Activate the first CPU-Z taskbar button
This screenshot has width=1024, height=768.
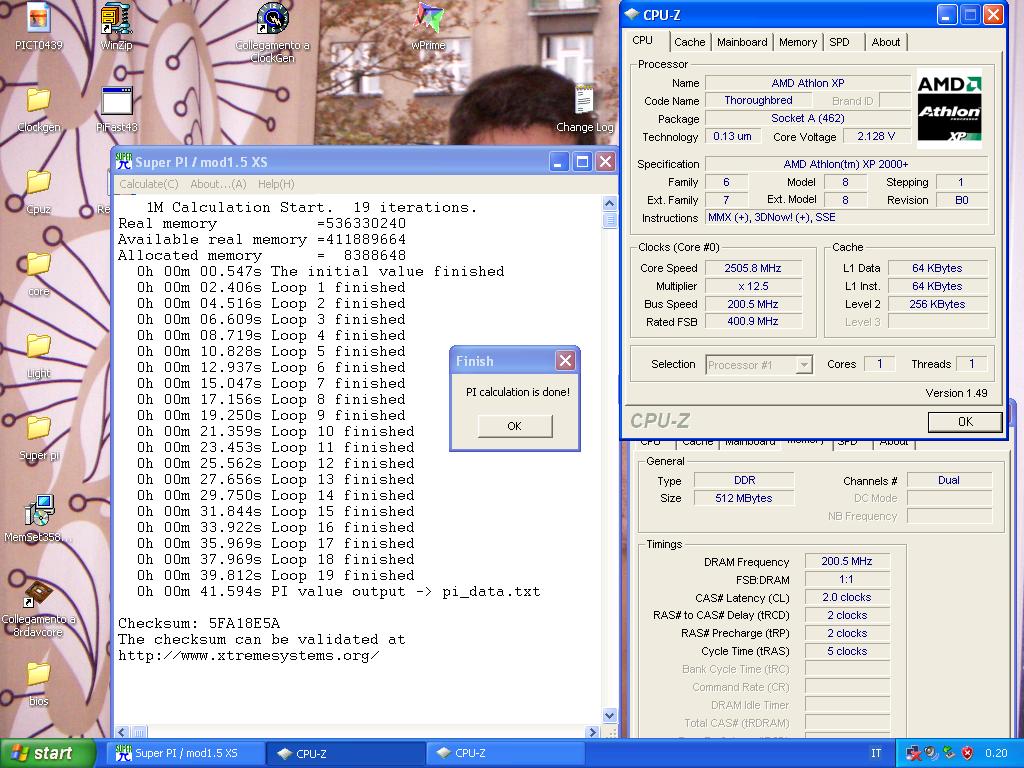point(346,753)
